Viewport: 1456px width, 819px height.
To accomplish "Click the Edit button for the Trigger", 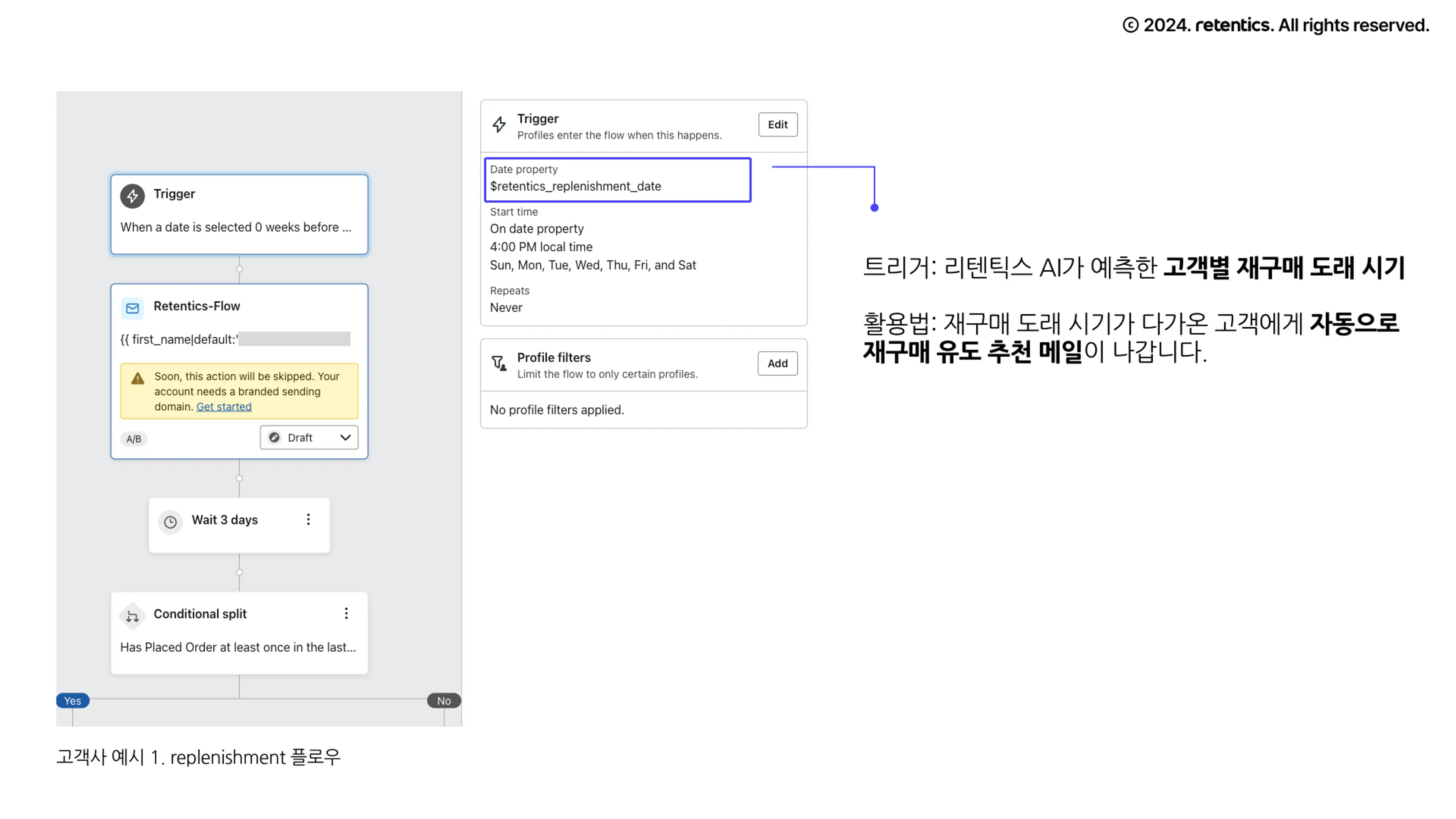I will click(x=777, y=124).
